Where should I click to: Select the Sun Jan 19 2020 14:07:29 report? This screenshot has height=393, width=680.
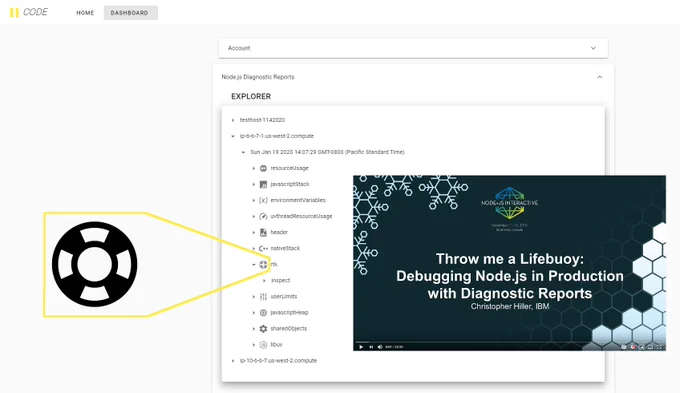tap(327, 152)
